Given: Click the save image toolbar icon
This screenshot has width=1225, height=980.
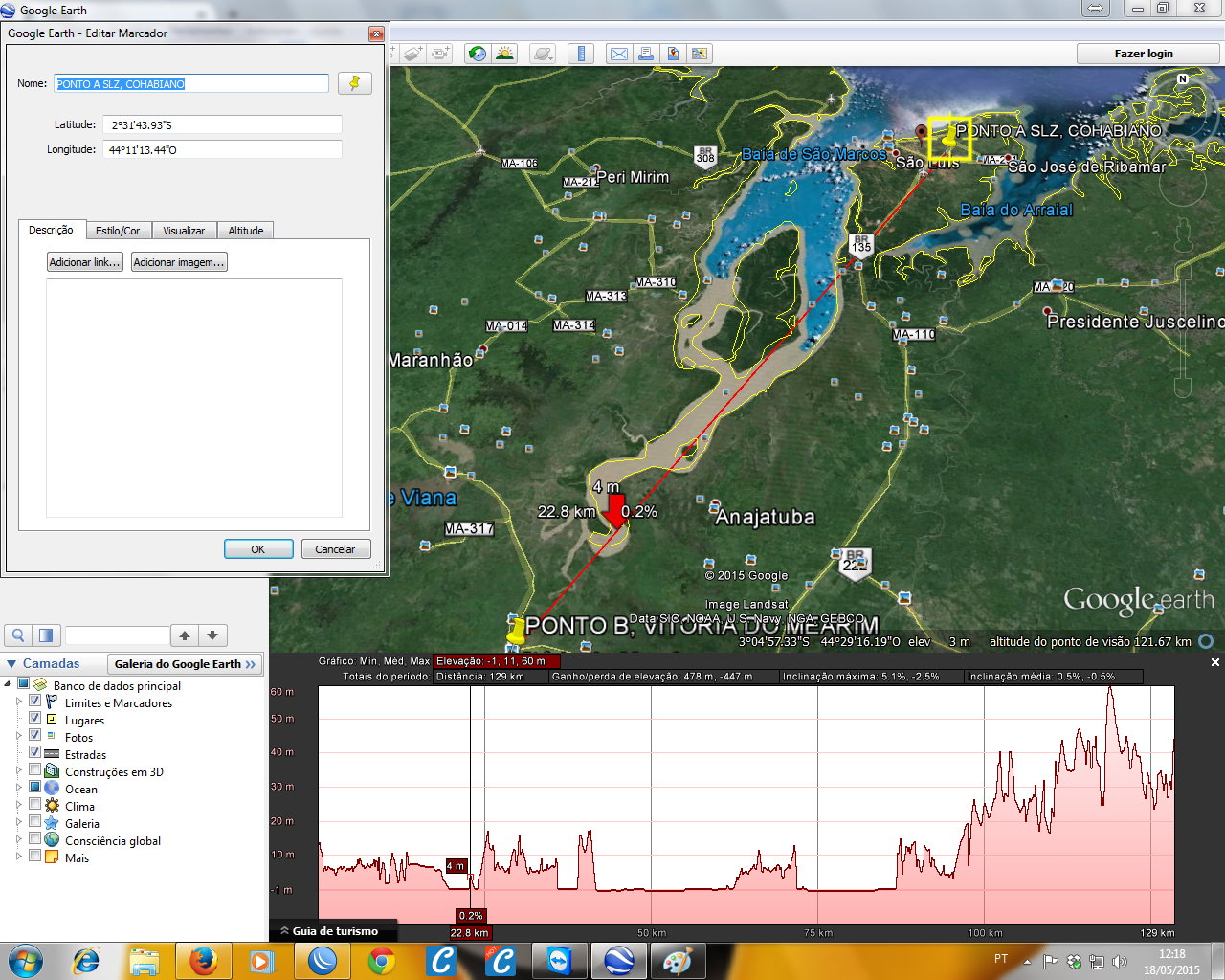Looking at the screenshot, I should [673, 54].
